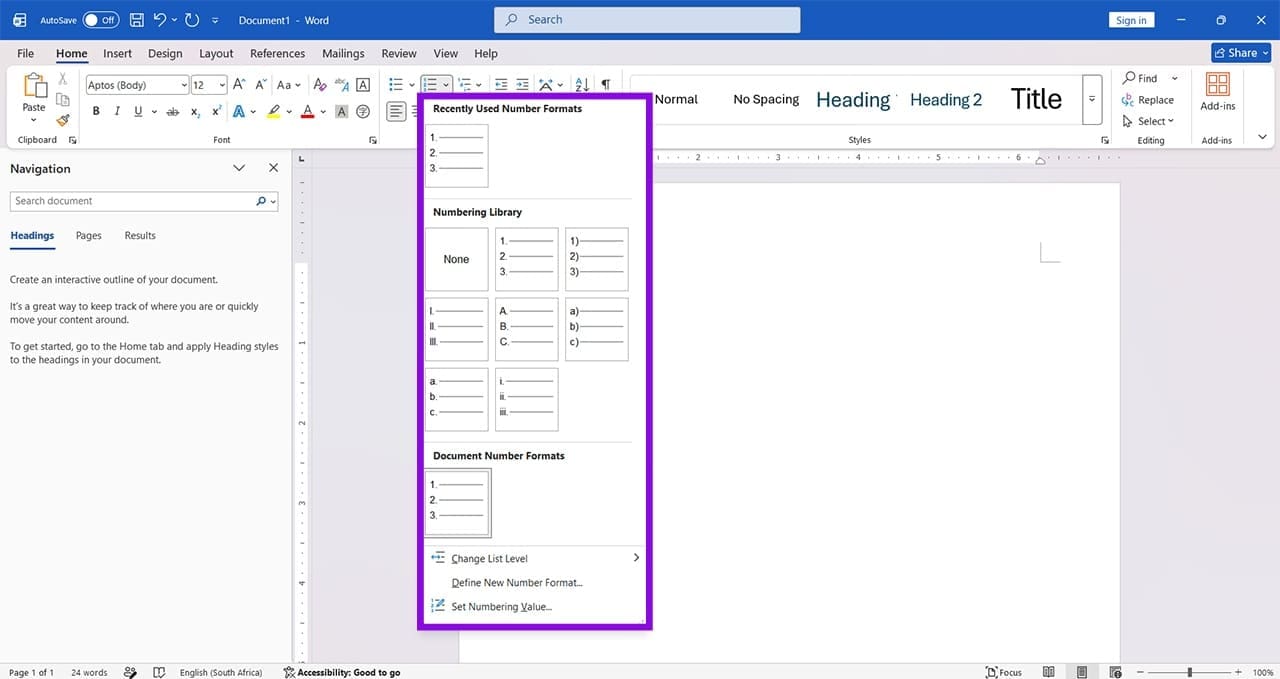The image size is (1280, 679).
Task: Open the Bullets list dropdown arrow
Action: click(412, 85)
